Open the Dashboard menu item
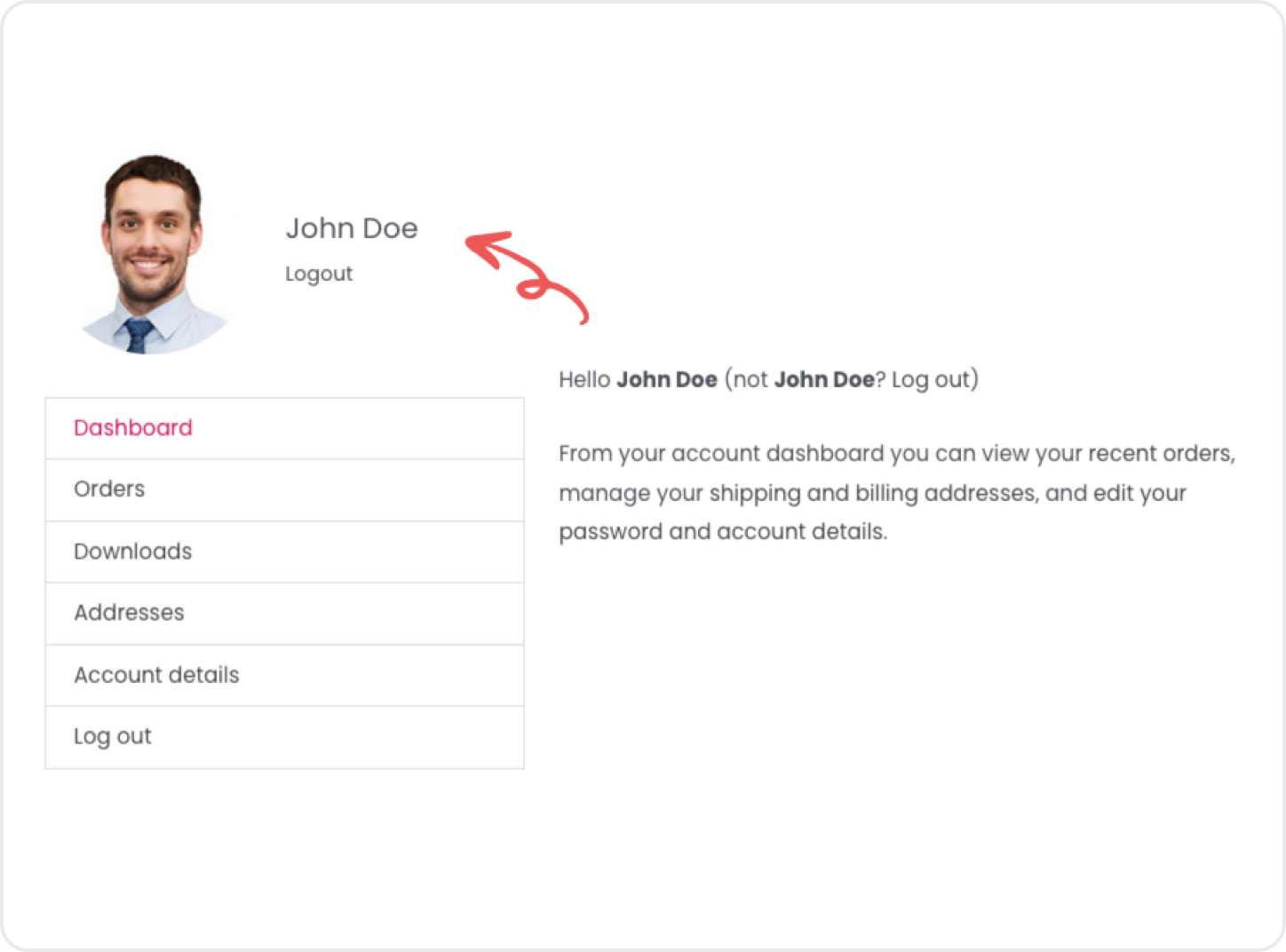The height and width of the screenshot is (952, 1286). (133, 428)
